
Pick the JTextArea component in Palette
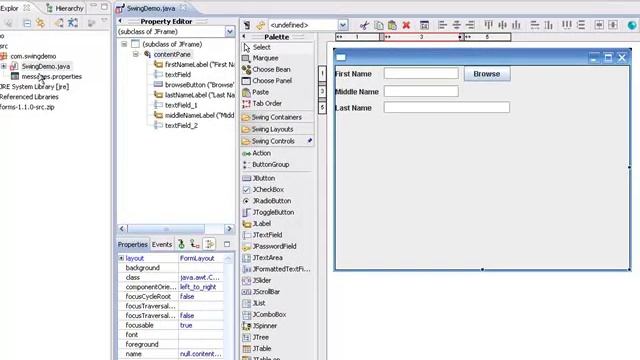(x=262, y=258)
